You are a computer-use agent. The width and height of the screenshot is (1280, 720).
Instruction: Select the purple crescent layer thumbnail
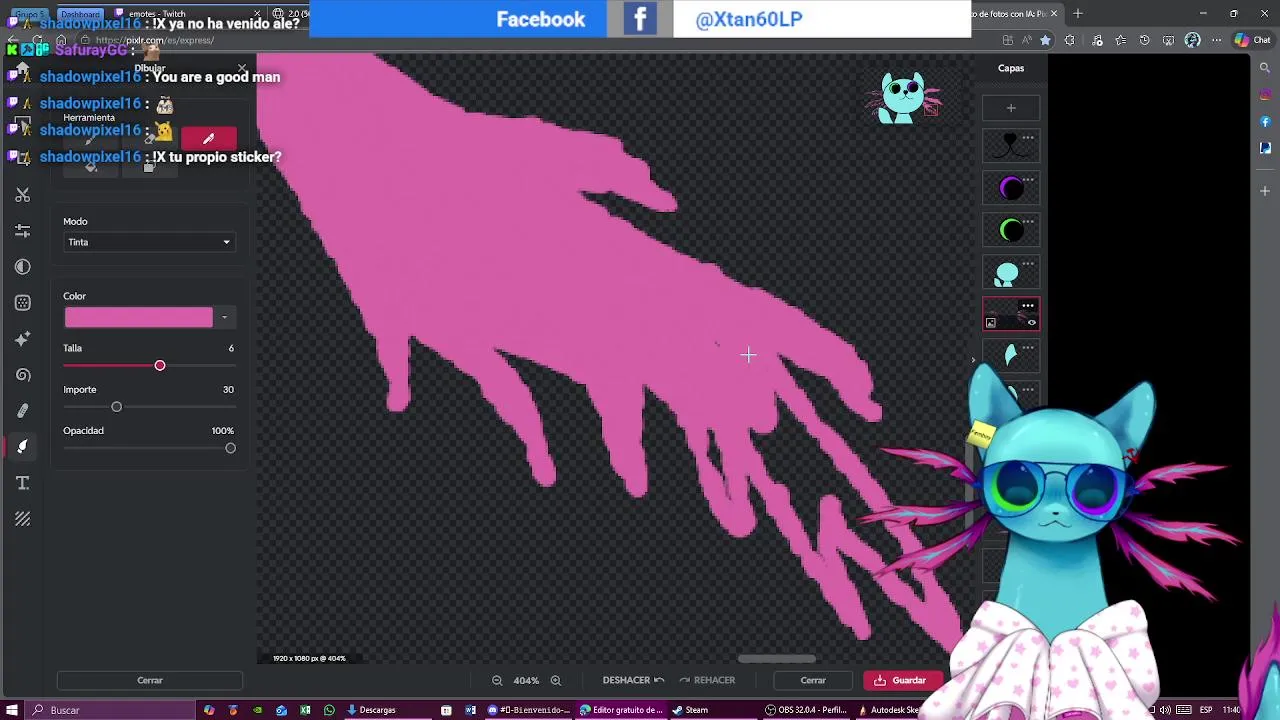[1010, 189]
